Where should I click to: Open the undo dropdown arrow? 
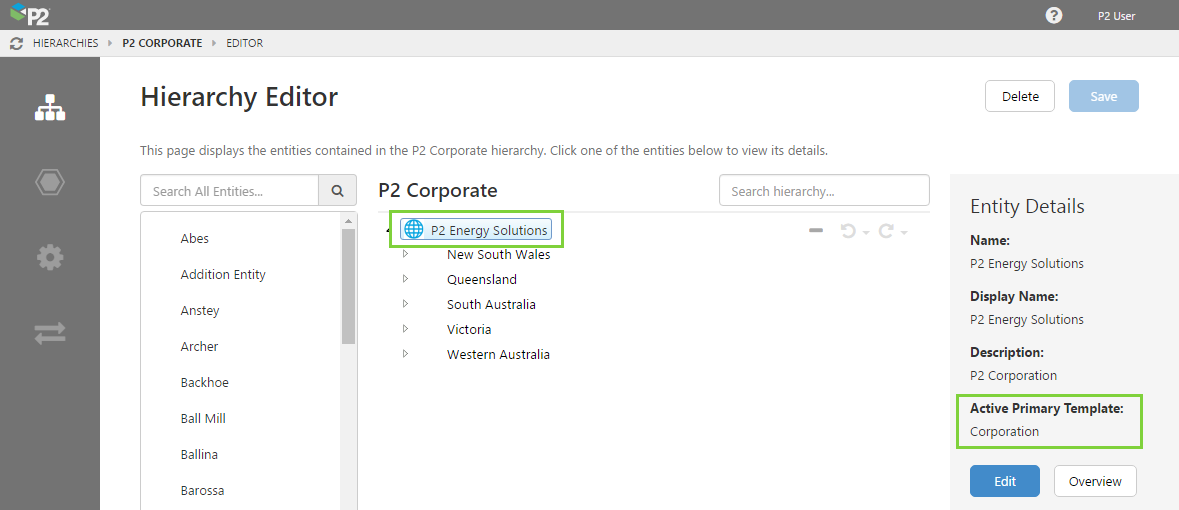pos(866,233)
